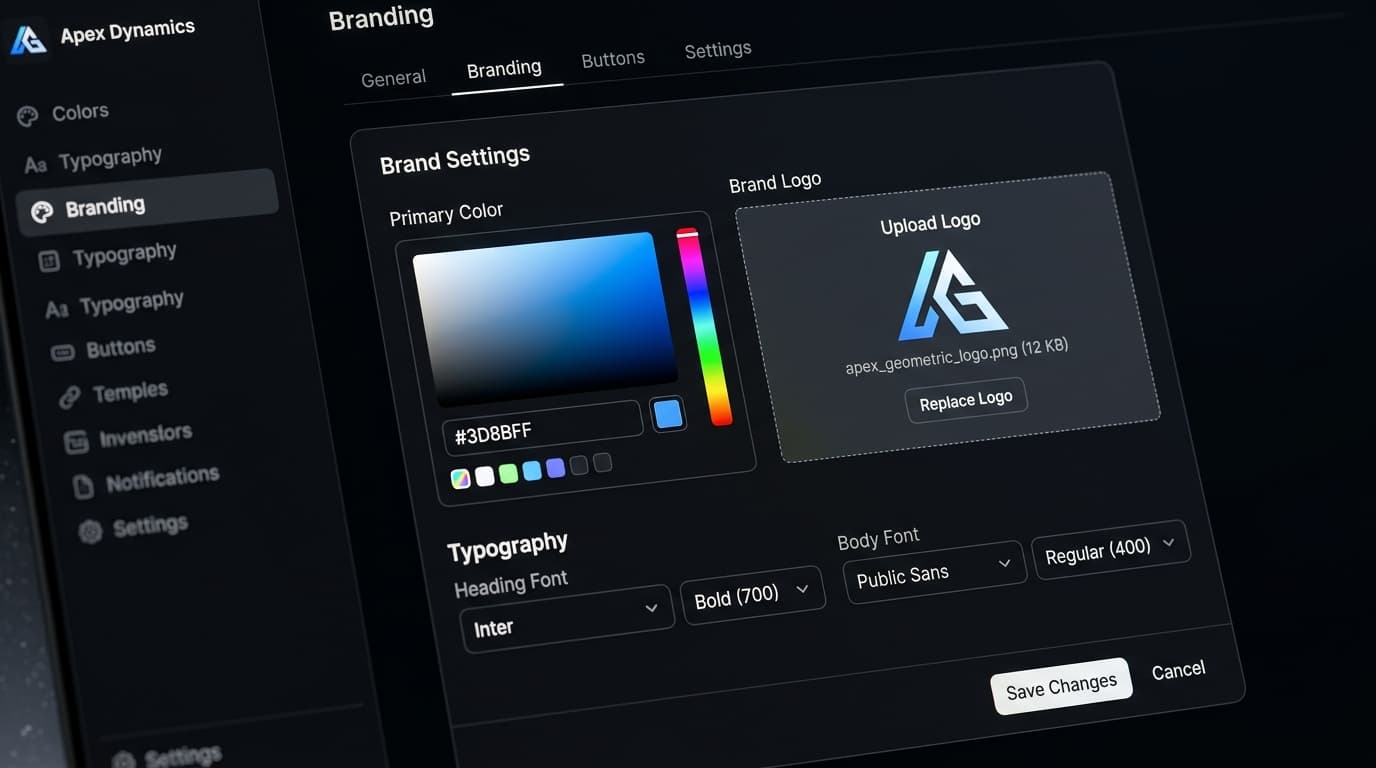The height and width of the screenshot is (768, 1376).
Task: Open Colors via its palette icon
Action: pyautogui.click(x=28, y=116)
